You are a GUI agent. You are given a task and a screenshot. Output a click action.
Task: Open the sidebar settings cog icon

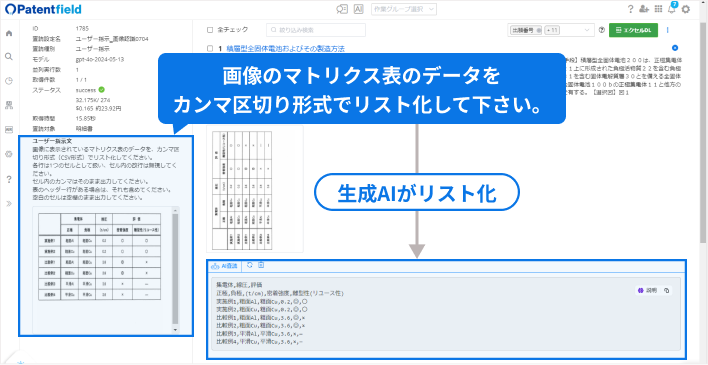coord(9,154)
